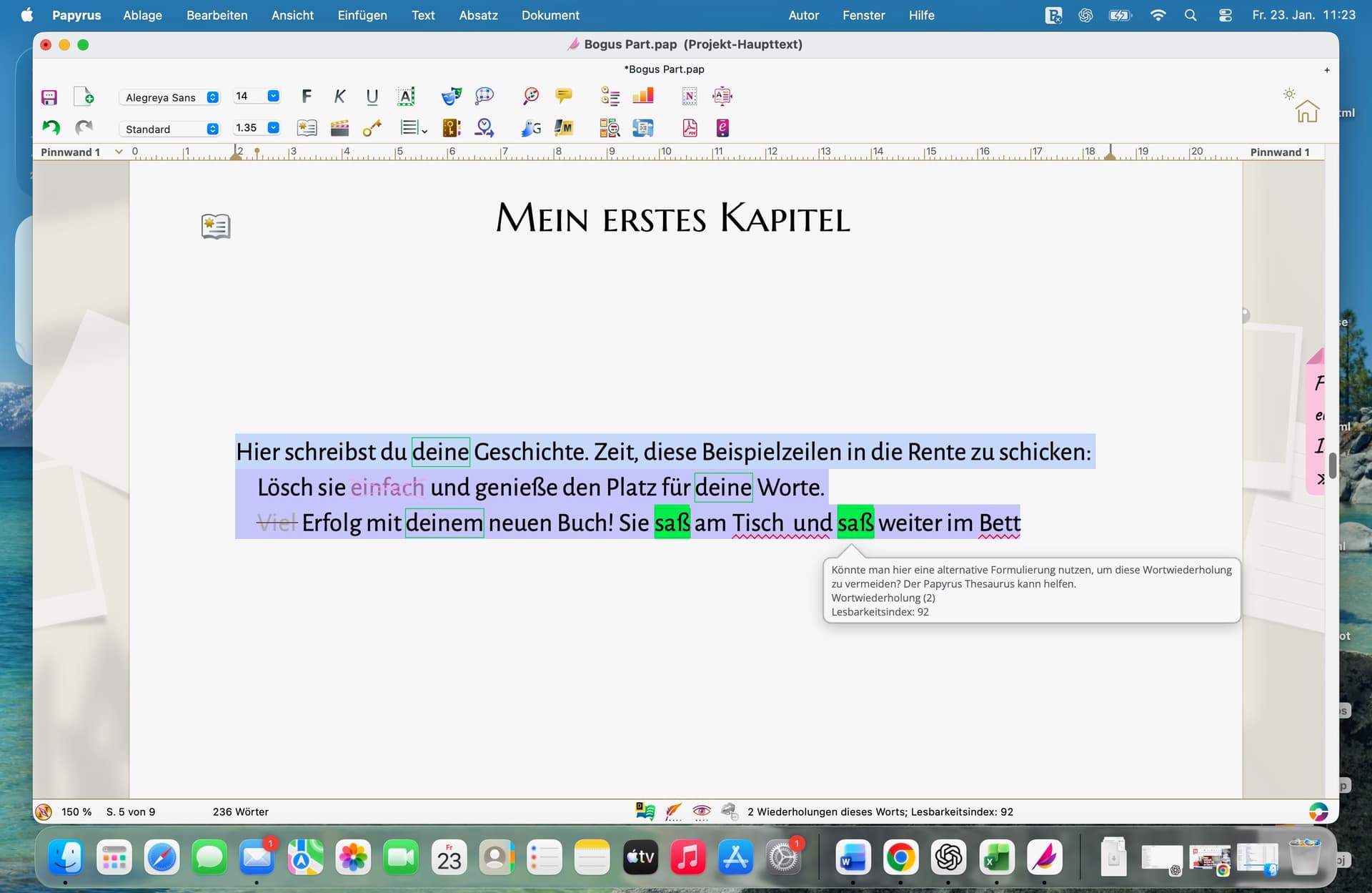Click the 150 % zoom indicator
This screenshot has width=1372, height=893.
76,811
